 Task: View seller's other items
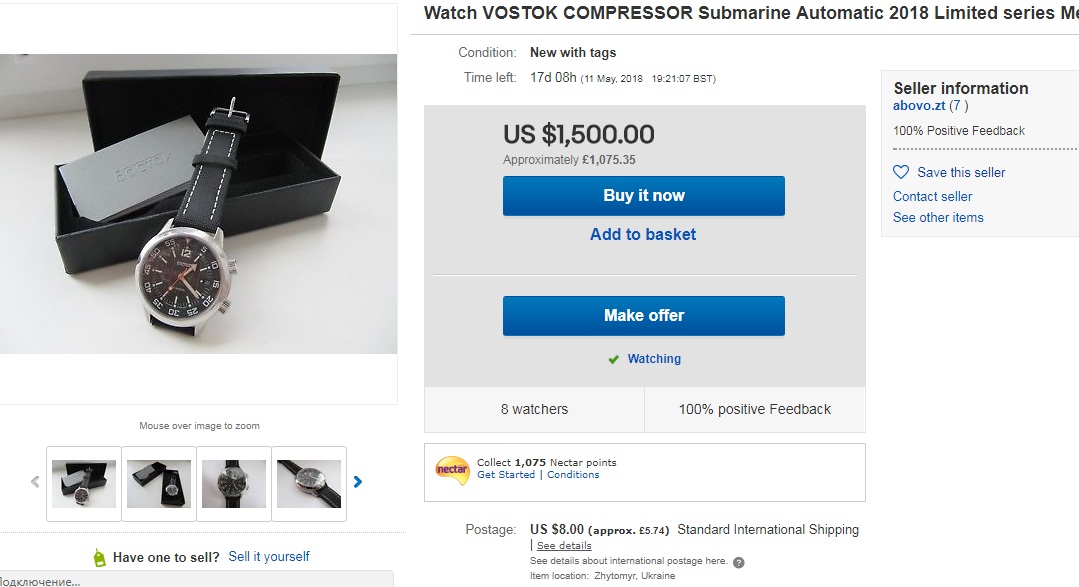click(938, 217)
